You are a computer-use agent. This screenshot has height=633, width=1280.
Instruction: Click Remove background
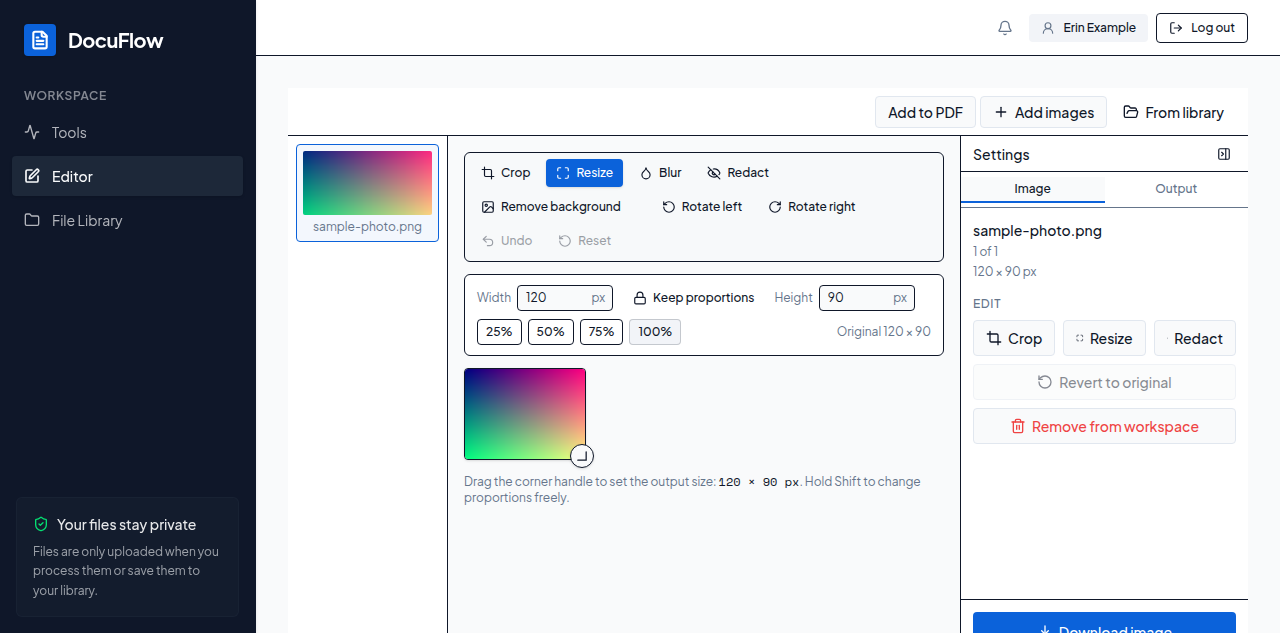[551, 207]
